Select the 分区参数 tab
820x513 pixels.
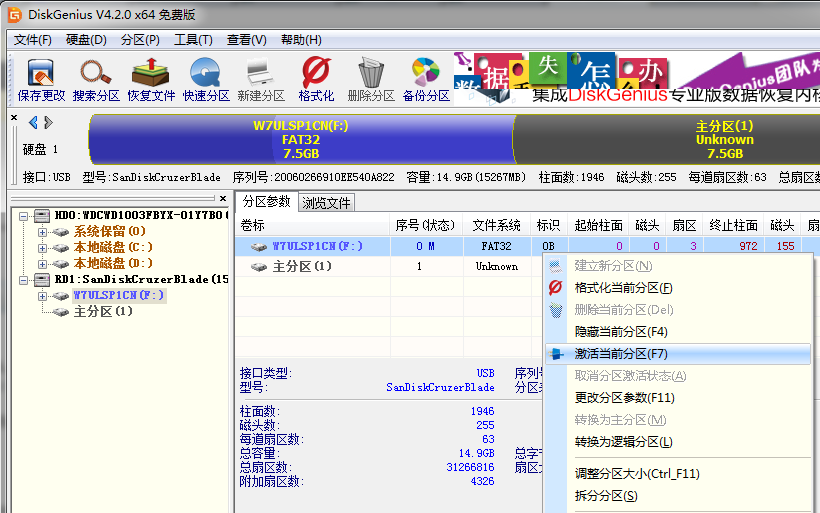(266, 202)
